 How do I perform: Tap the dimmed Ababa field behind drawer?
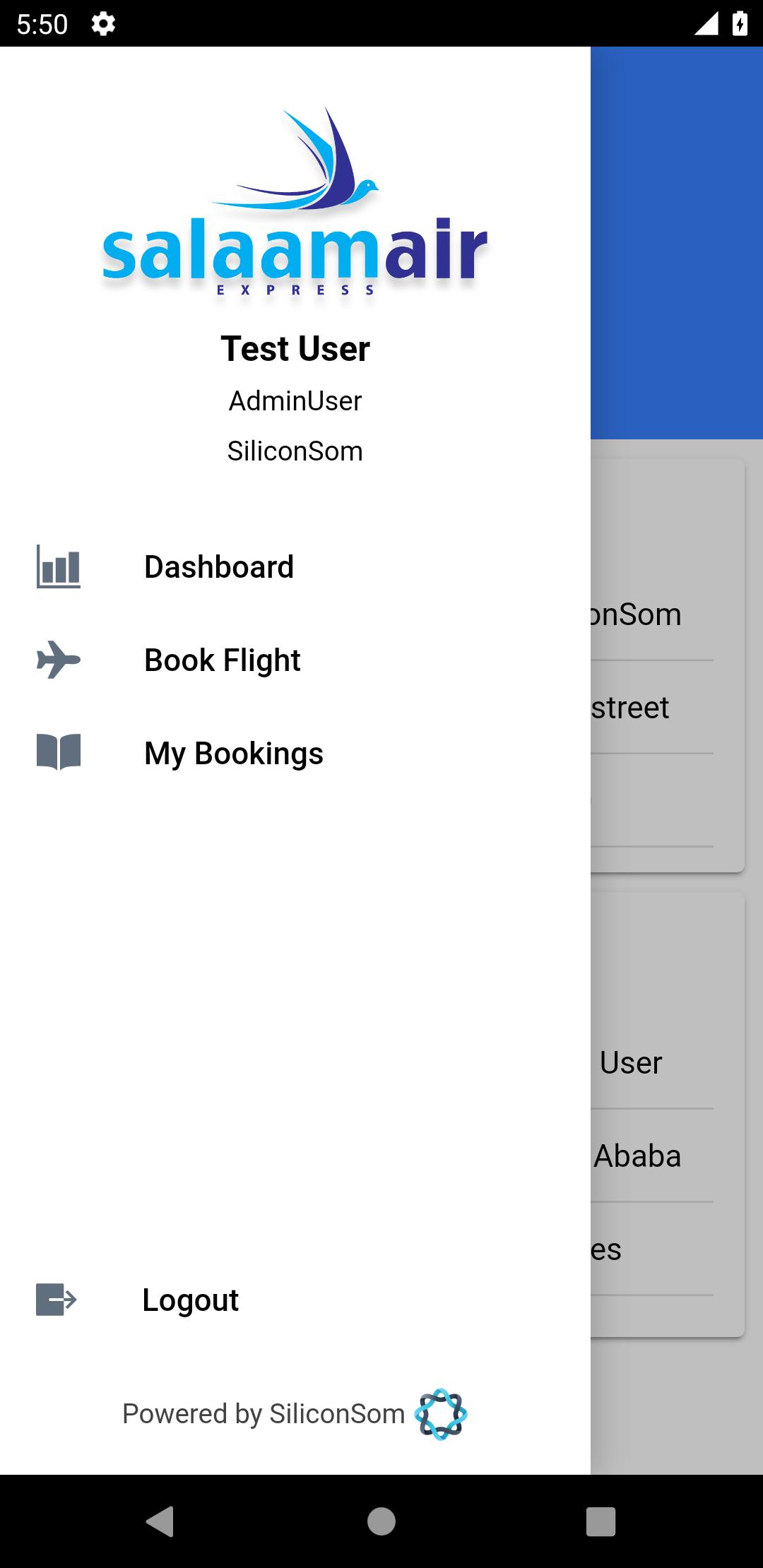[x=637, y=1156]
